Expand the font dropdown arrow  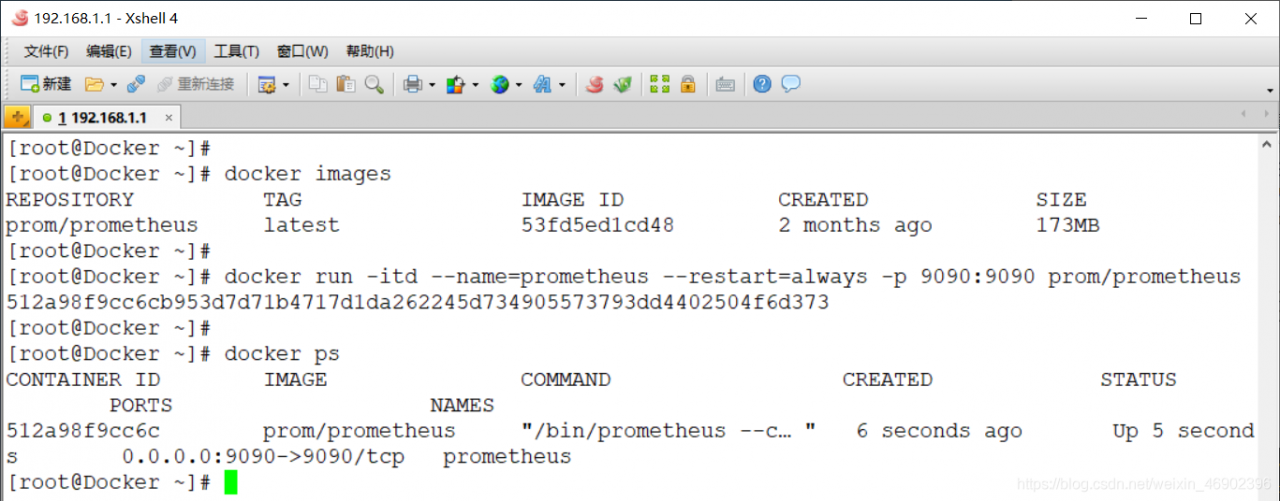point(562,85)
